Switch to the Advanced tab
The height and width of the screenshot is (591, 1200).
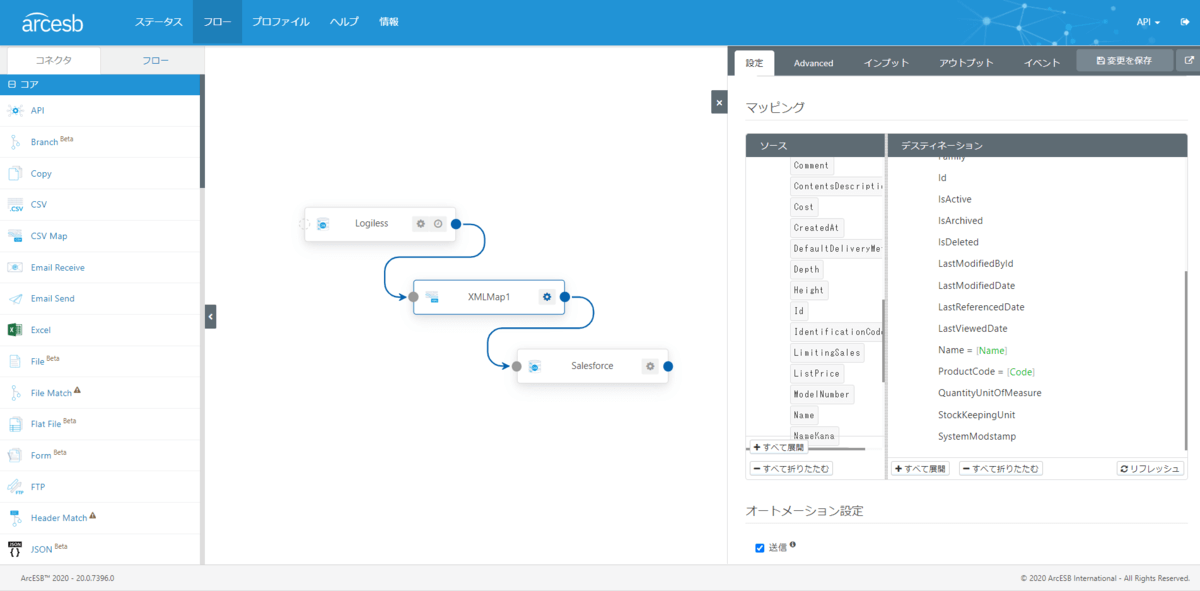coord(813,63)
